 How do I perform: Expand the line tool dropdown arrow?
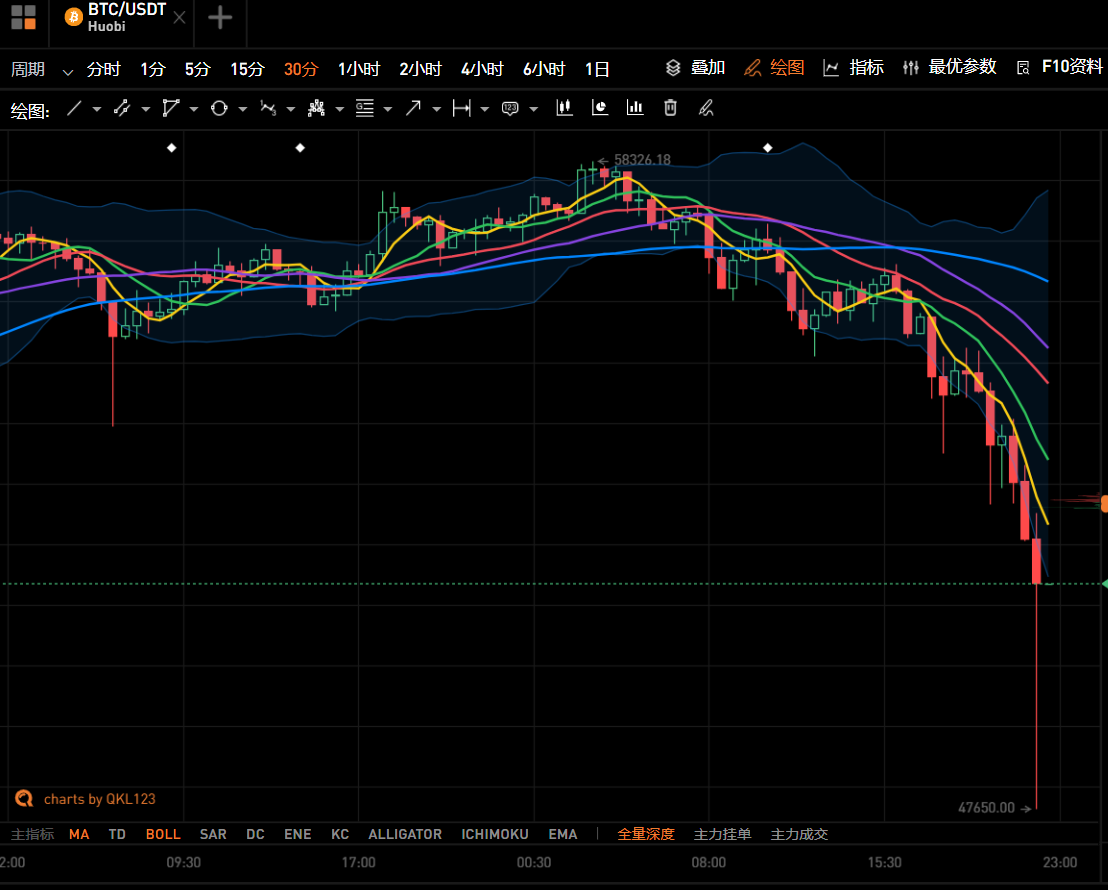(97, 109)
